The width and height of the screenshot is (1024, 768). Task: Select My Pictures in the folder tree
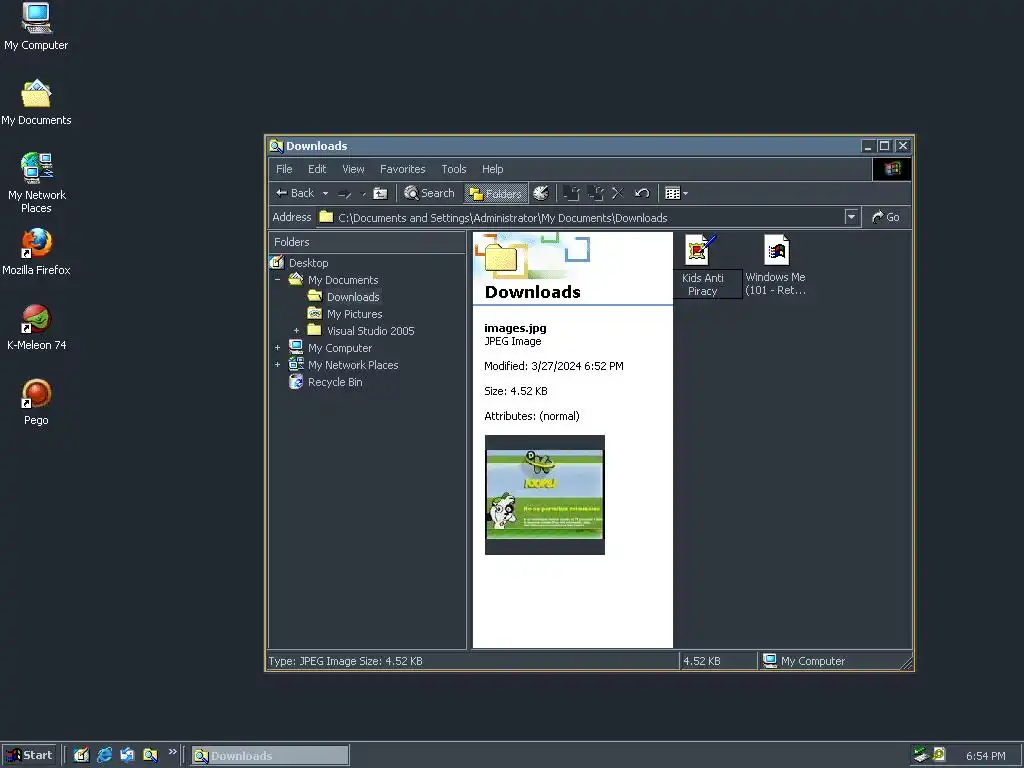tap(355, 314)
